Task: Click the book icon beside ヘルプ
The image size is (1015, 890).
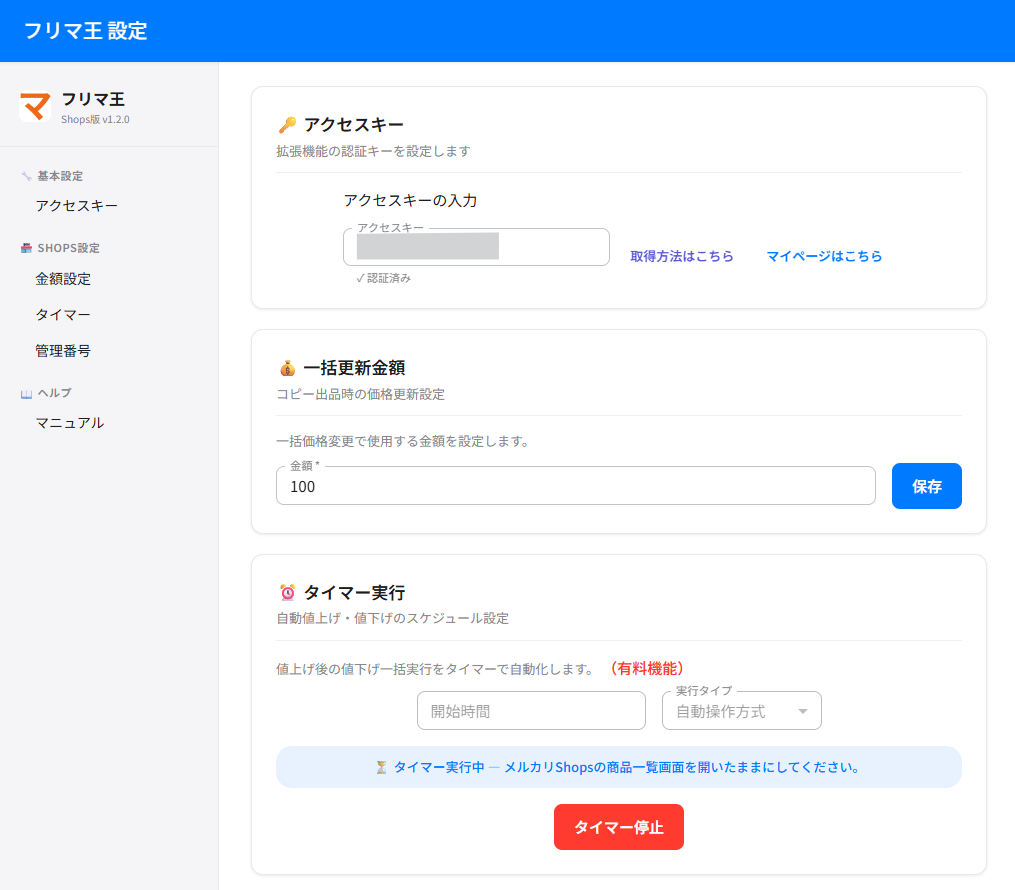Action: pyautogui.click(x=26, y=393)
